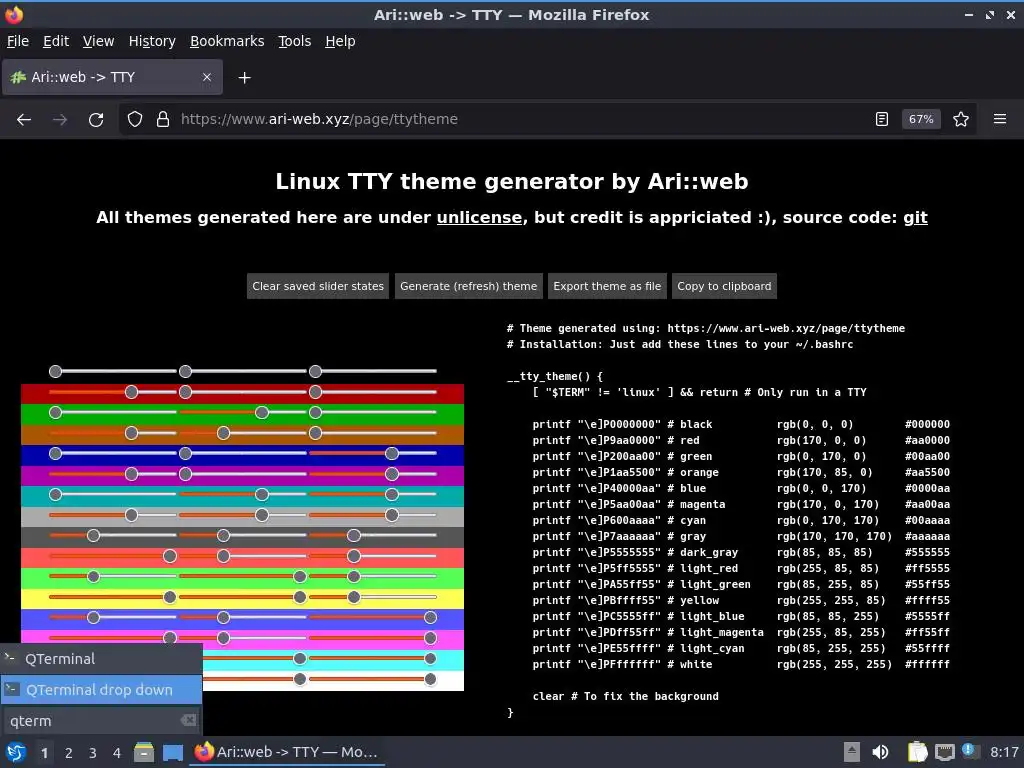Click the printf line for light_cyan
This screenshot has height=768, width=1024.
pyautogui.click(x=638, y=648)
